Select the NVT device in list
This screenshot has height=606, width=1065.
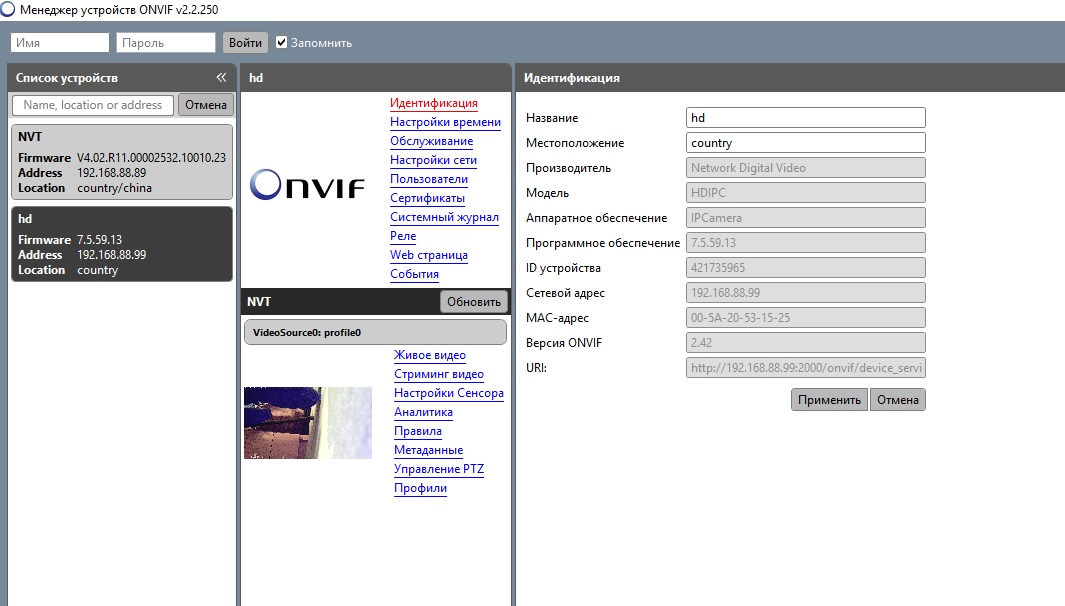[122, 162]
